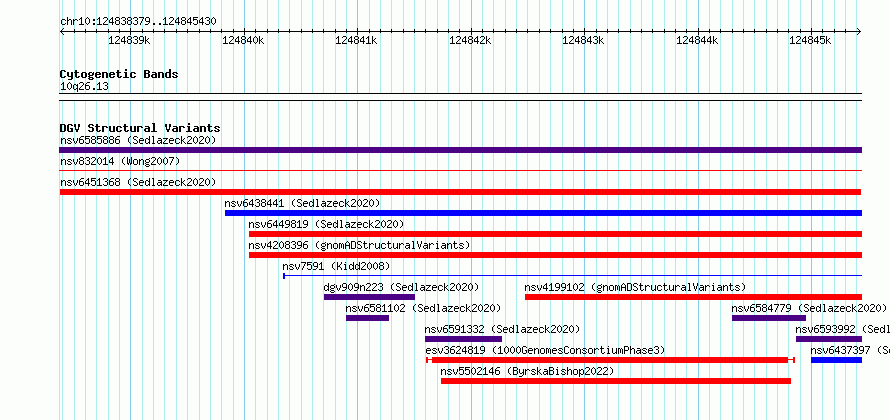890x420 pixels.
Task: Select the purple nsv6593992 variant bar
Action: (x=829, y=339)
